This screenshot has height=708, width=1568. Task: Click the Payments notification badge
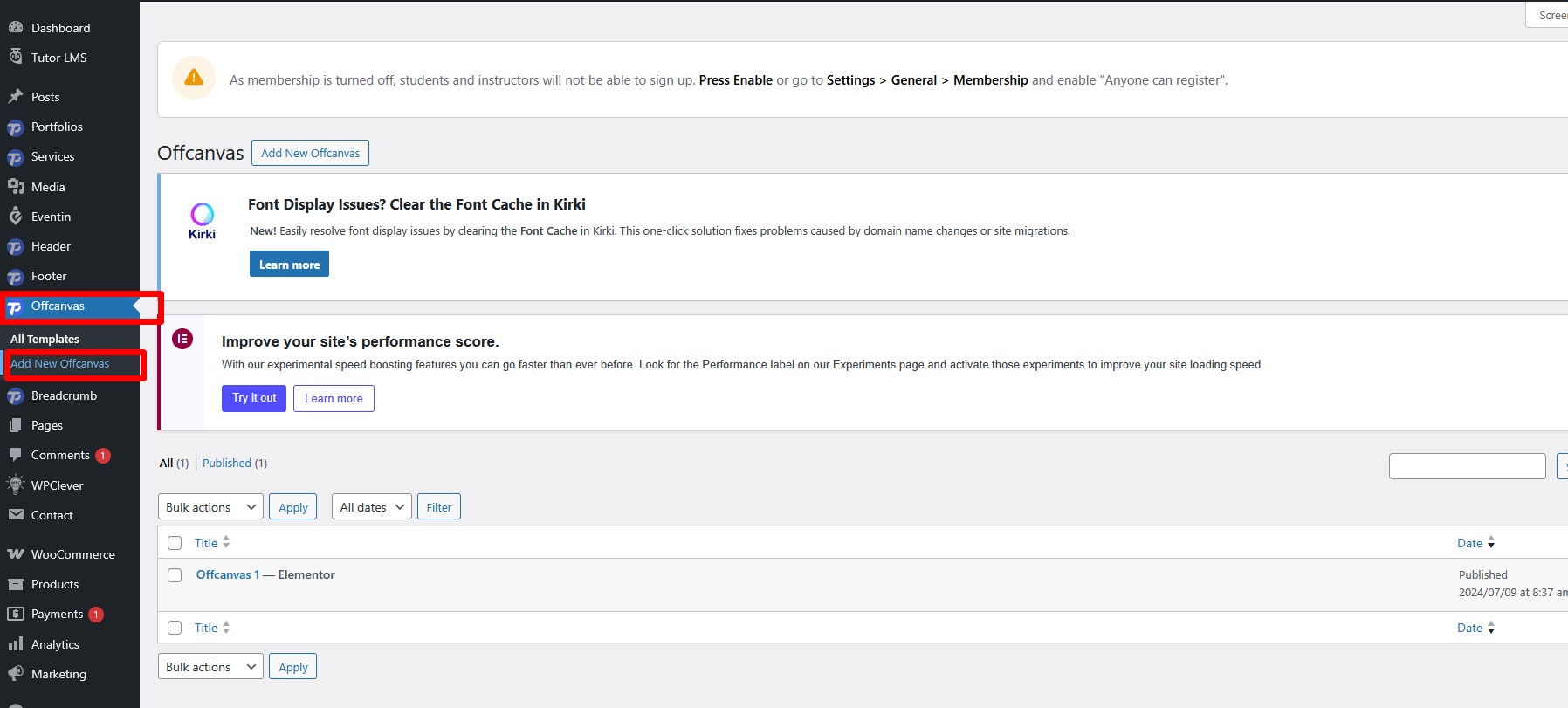click(x=96, y=615)
